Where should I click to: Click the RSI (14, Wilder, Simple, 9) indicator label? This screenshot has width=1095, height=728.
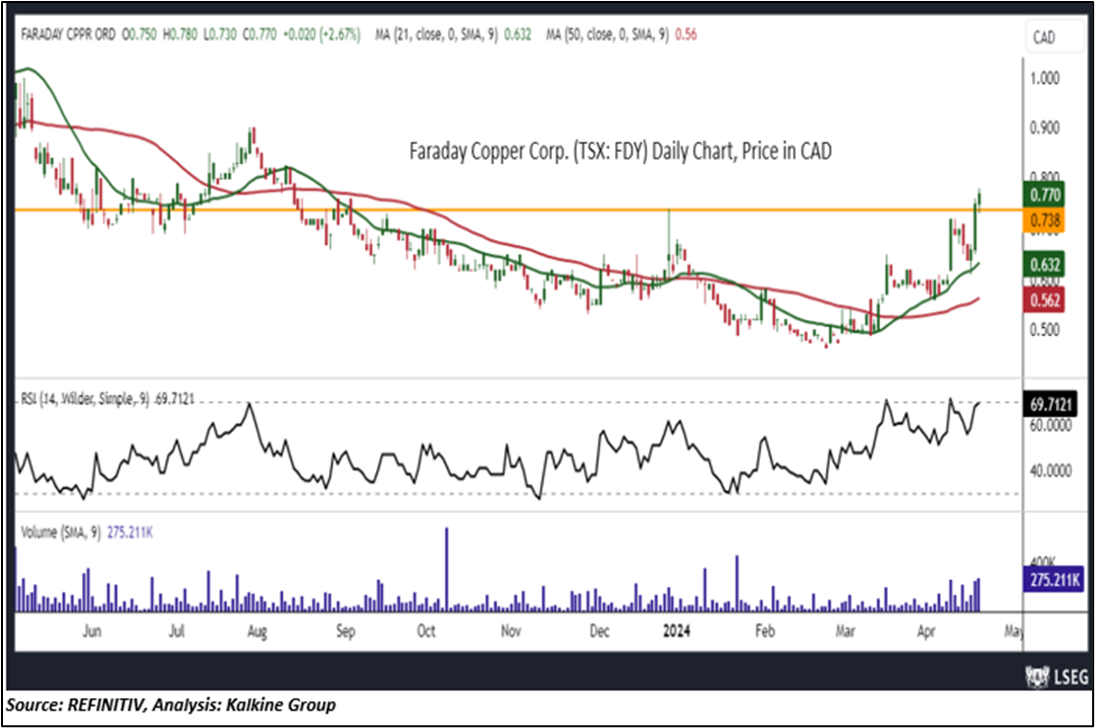click(85, 399)
